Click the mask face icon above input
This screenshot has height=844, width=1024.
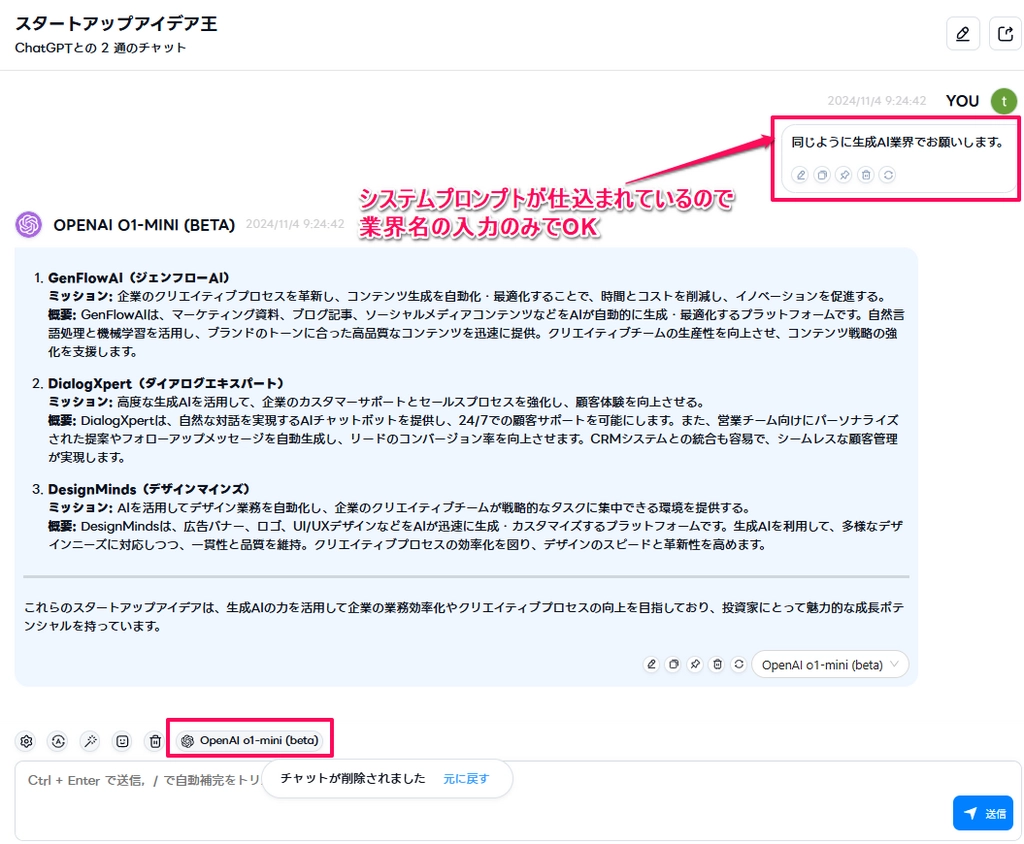(x=122, y=741)
